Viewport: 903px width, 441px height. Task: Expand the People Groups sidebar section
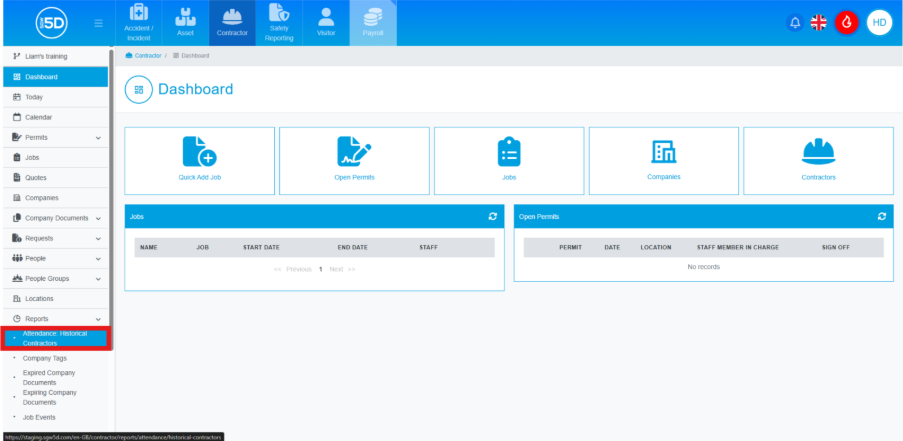point(98,279)
